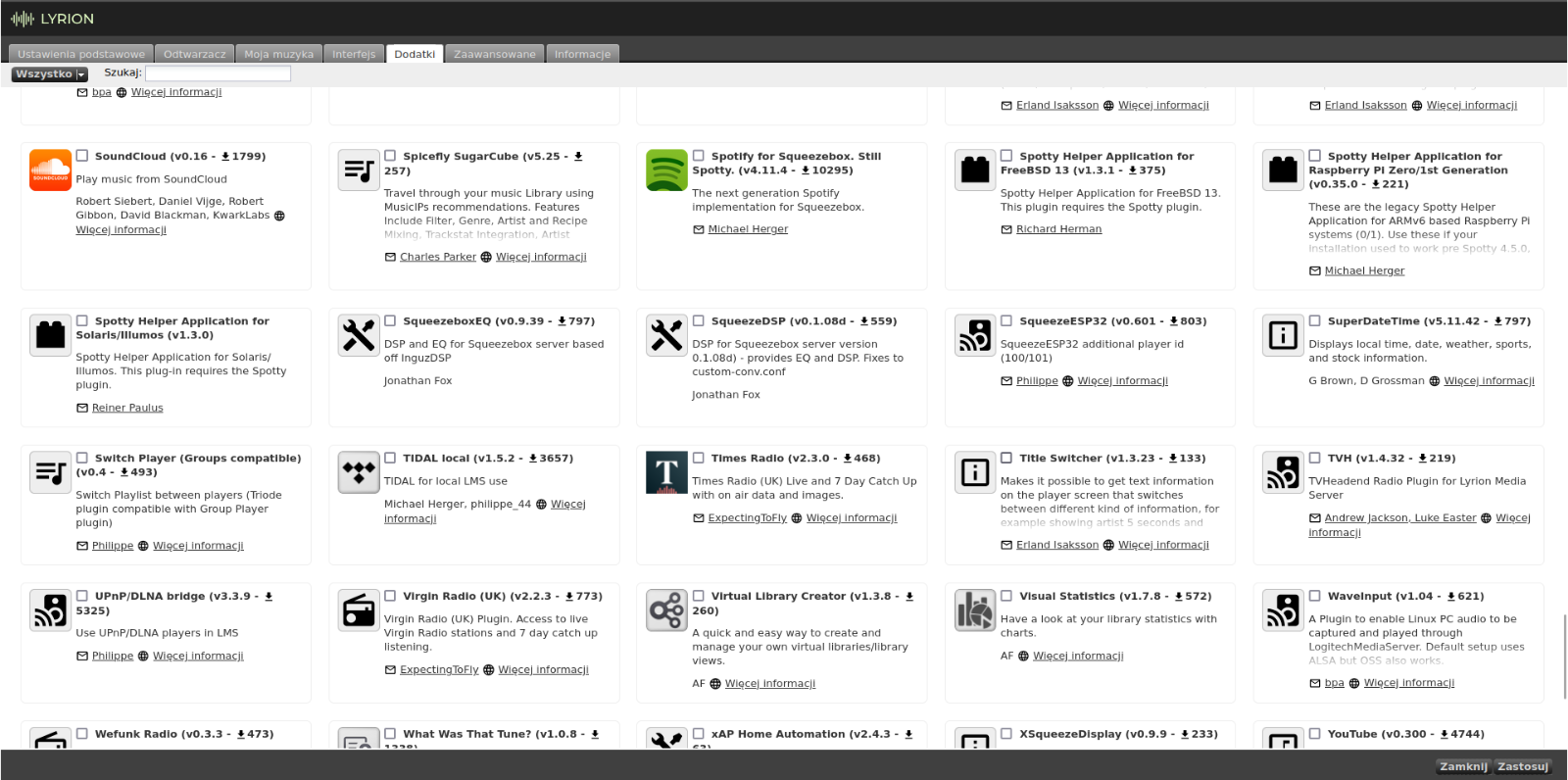
Task: Open the ExpectingToFly link under Virgin Radio
Action: (439, 670)
